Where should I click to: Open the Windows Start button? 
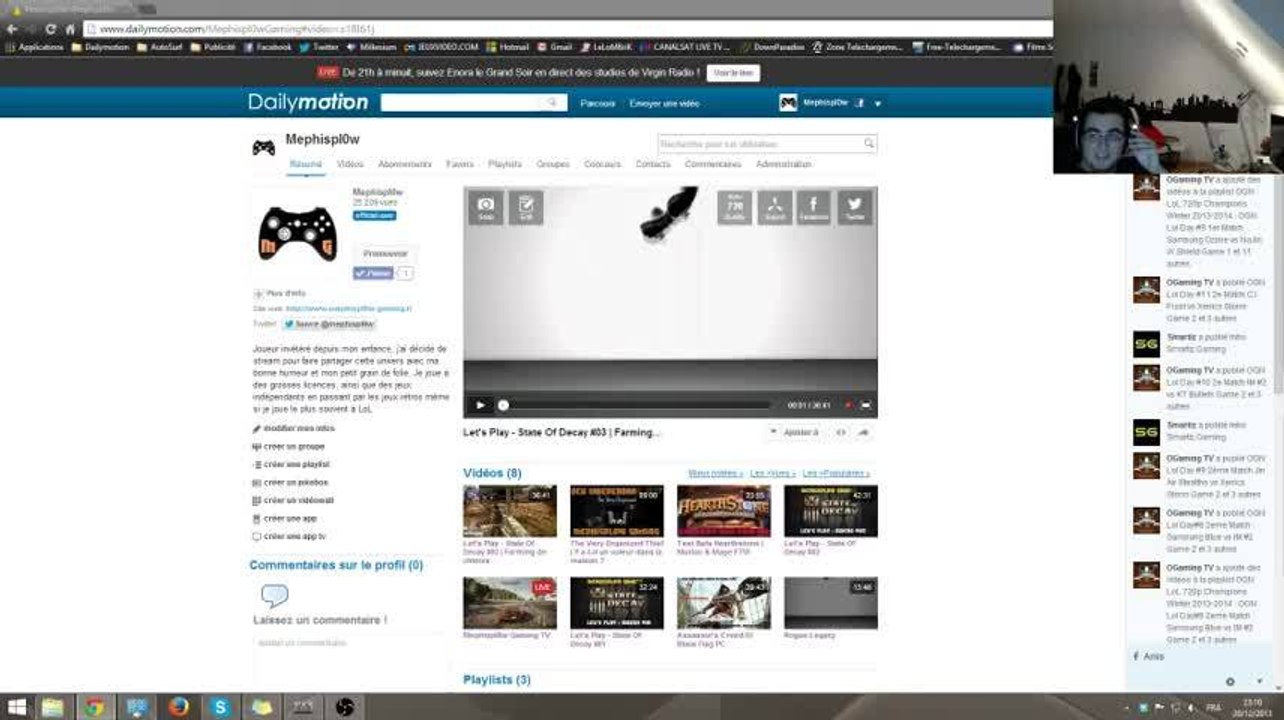pyautogui.click(x=17, y=707)
